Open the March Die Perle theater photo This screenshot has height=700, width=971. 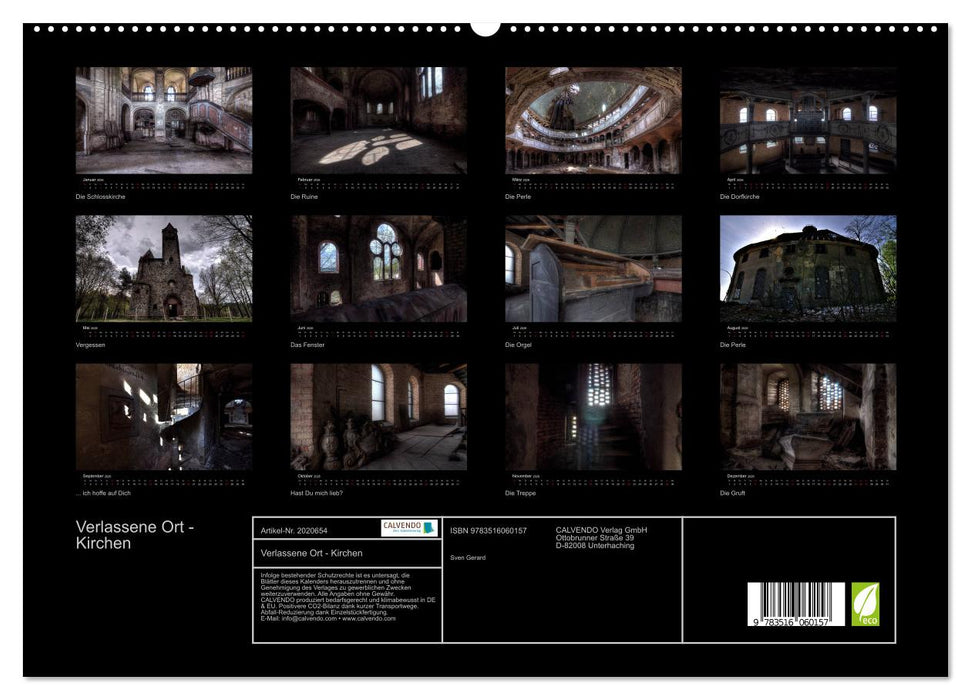pyautogui.click(x=593, y=121)
